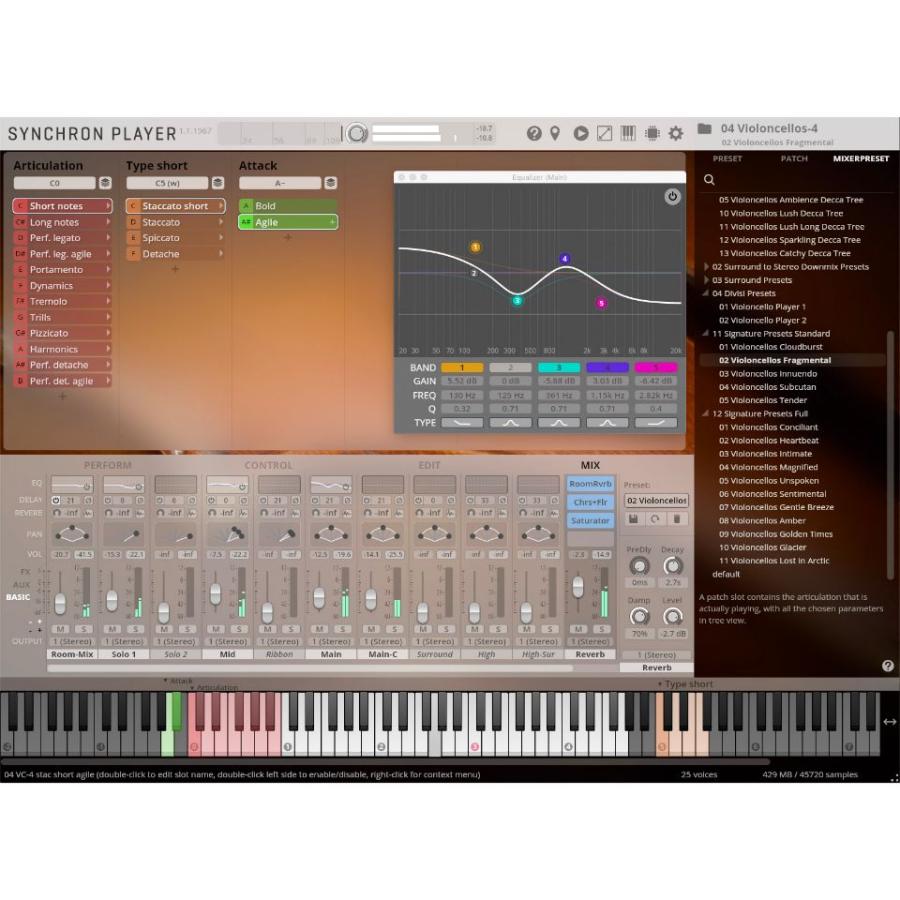Select the Bold attack slot
This screenshot has height=900, width=900.
(288, 205)
